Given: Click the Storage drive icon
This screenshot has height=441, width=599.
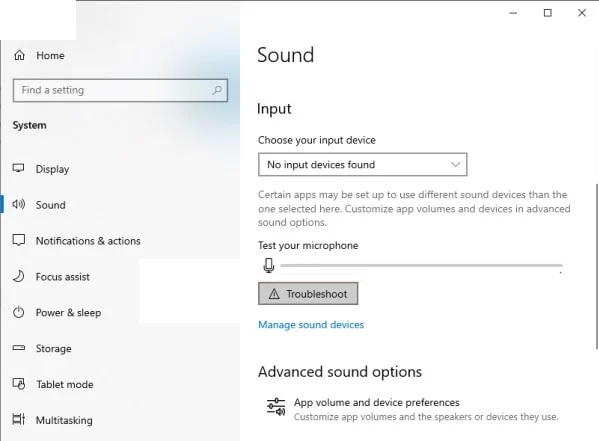Looking at the screenshot, I should pyautogui.click(x=18, y=348).
